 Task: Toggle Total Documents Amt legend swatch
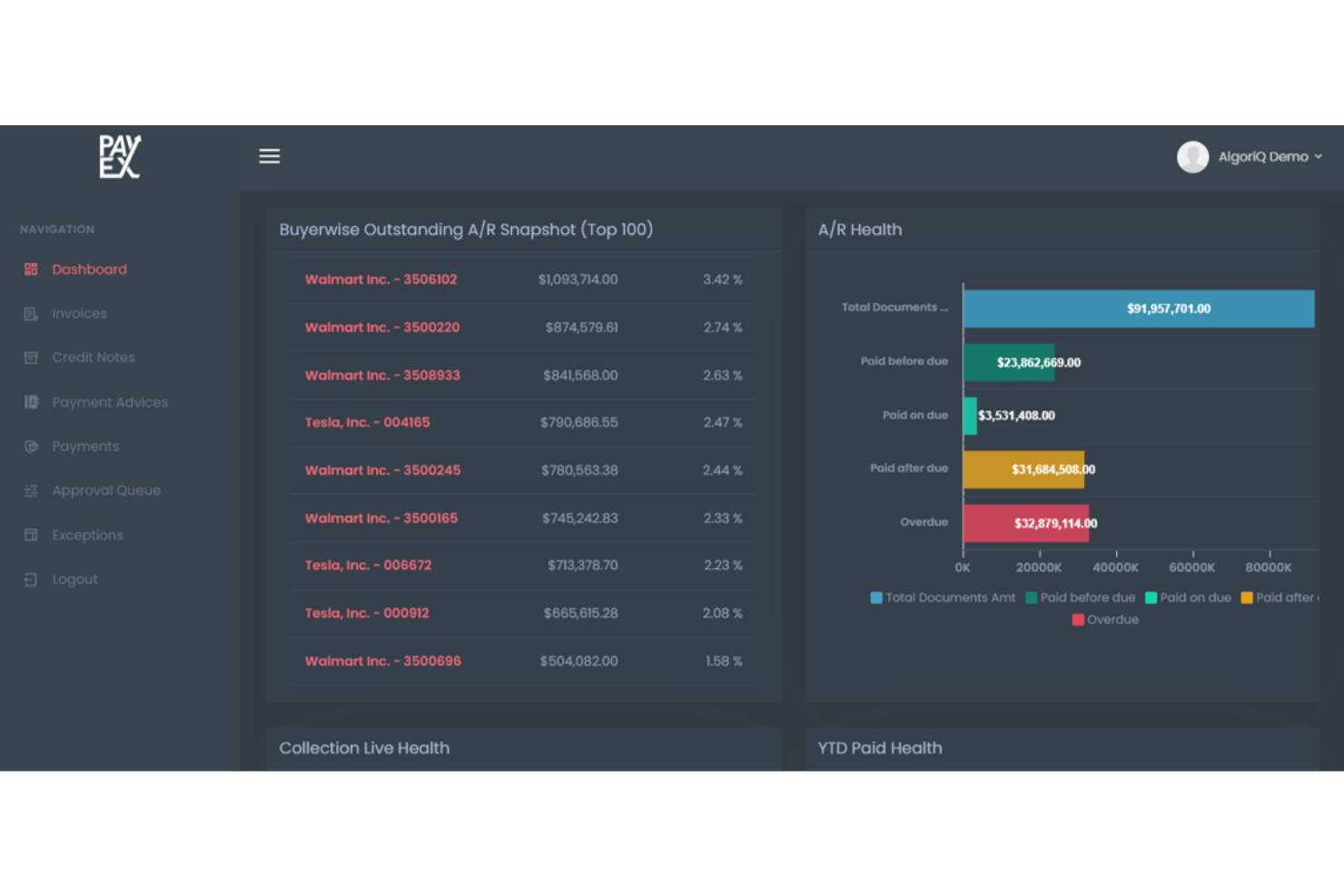[x=876, y=597]
